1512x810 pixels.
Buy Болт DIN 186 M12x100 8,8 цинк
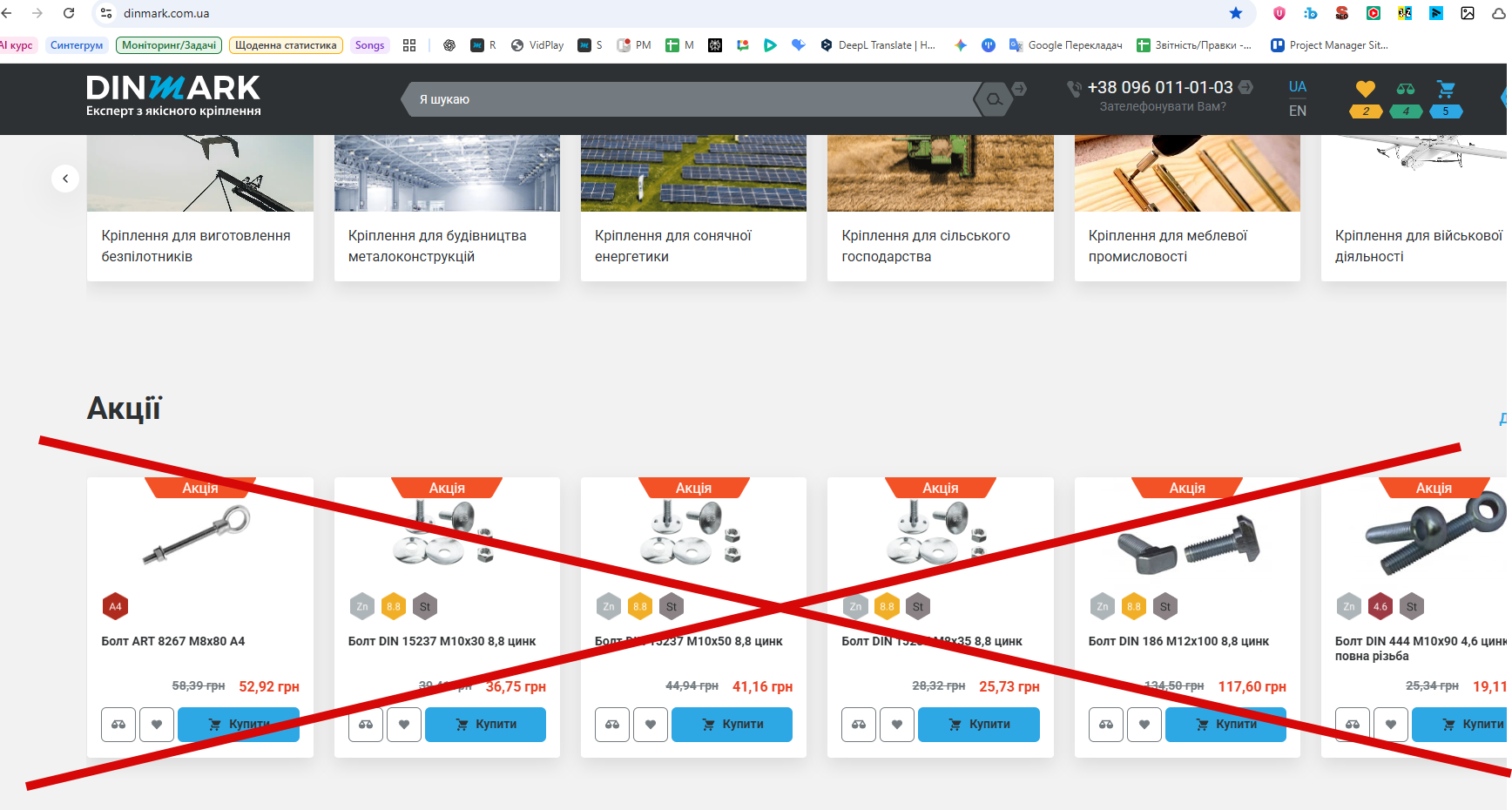[x=1225, y=725]
